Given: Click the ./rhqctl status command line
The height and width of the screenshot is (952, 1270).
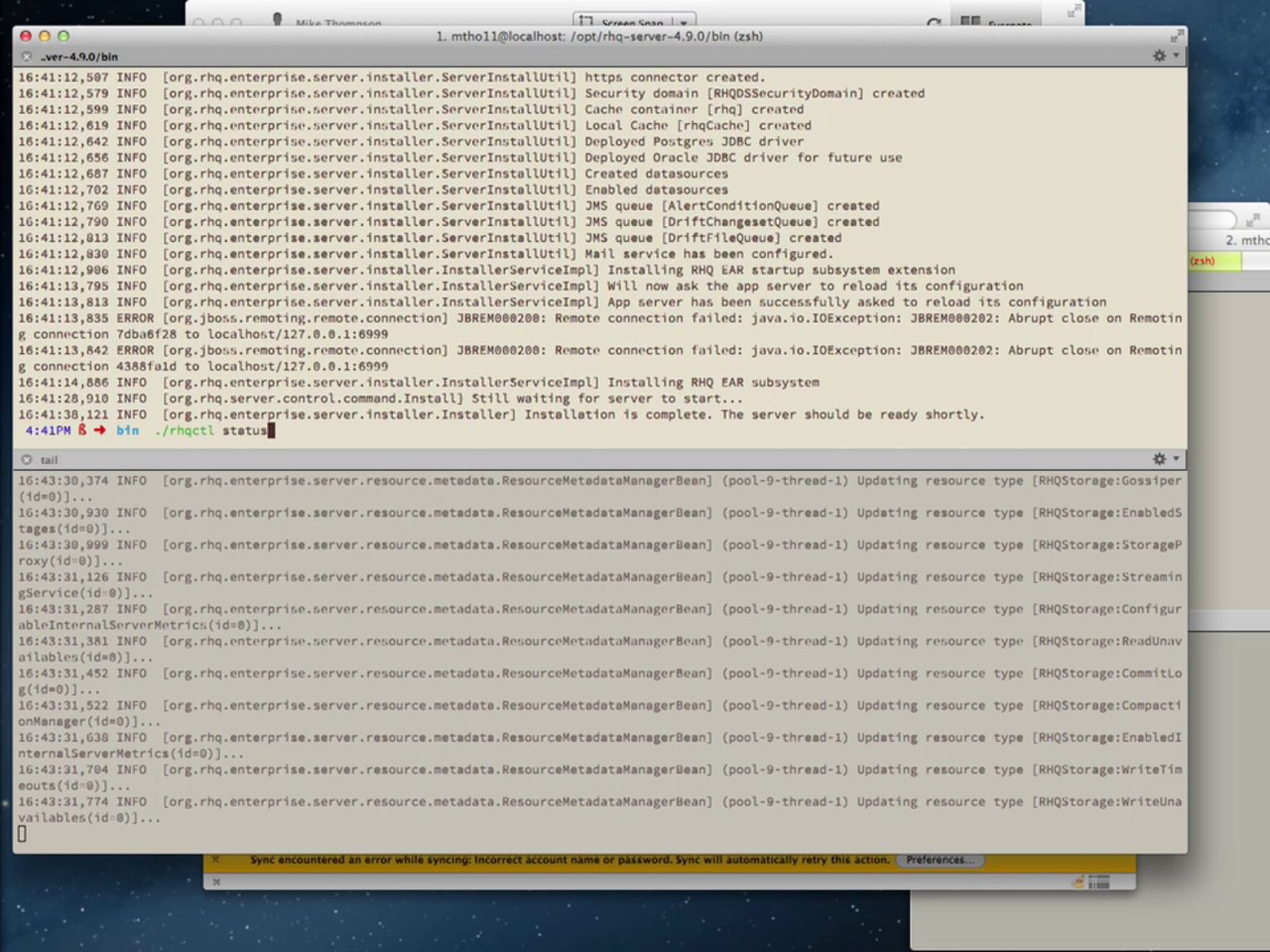Looking at the screenshot, I should pyautogui.click(x=211, y=431).
